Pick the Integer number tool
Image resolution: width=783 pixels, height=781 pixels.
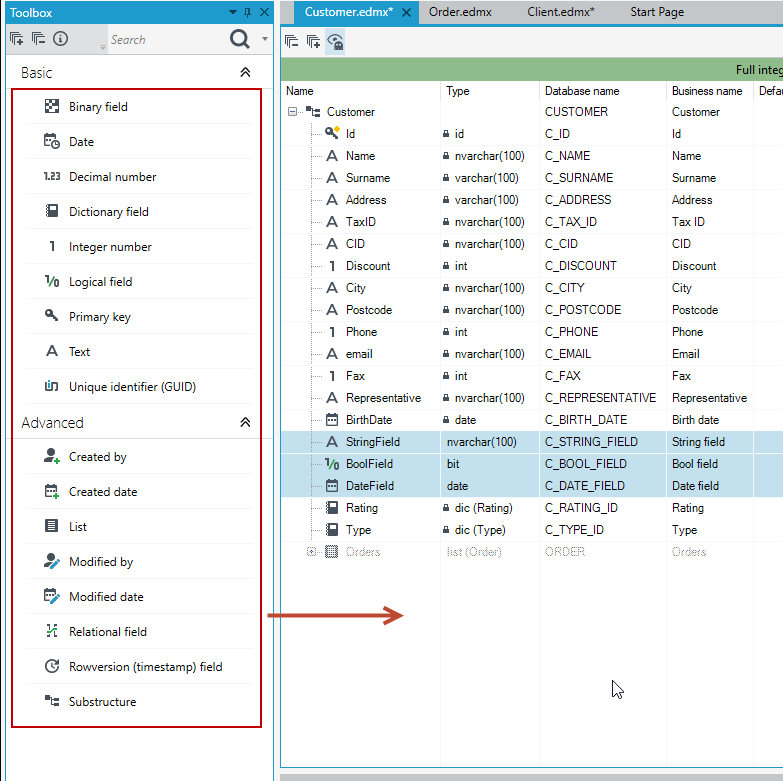(139, 246)
